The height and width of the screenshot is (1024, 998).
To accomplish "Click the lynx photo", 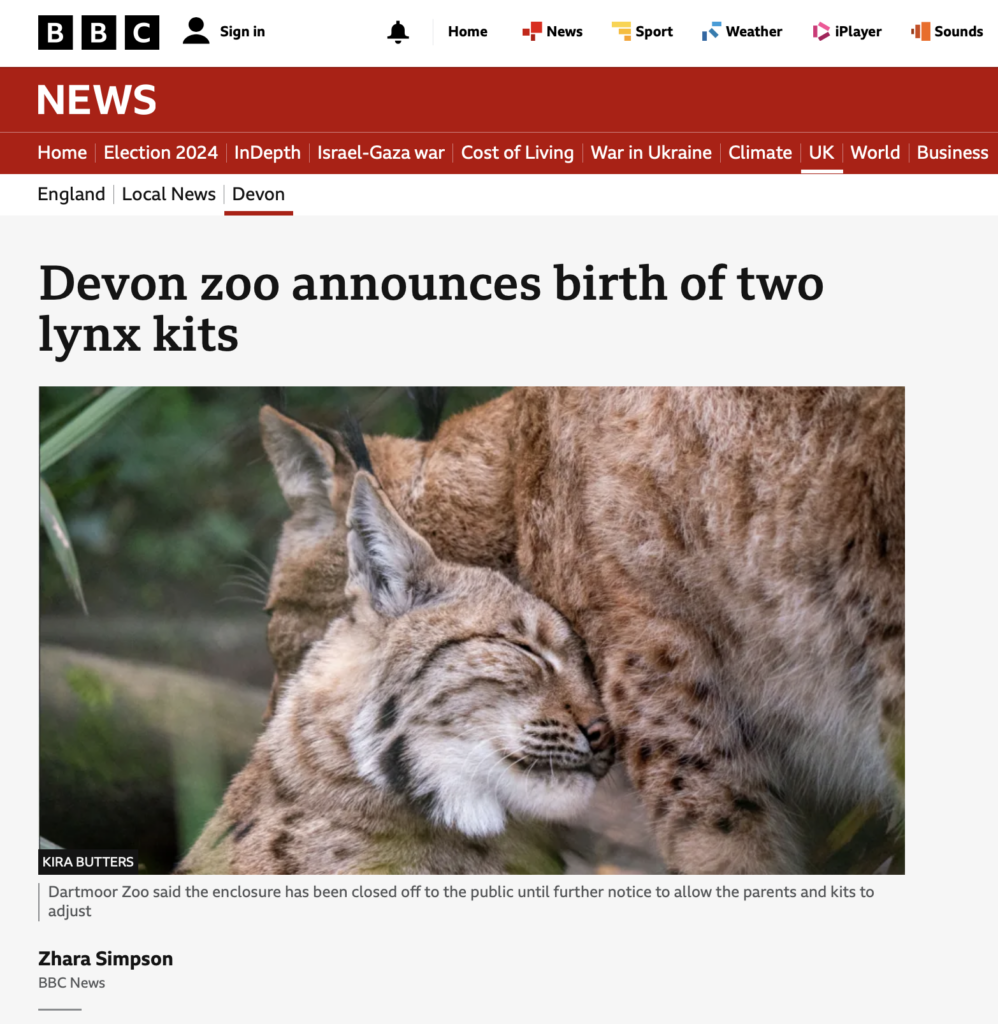I will click(472, 630).
